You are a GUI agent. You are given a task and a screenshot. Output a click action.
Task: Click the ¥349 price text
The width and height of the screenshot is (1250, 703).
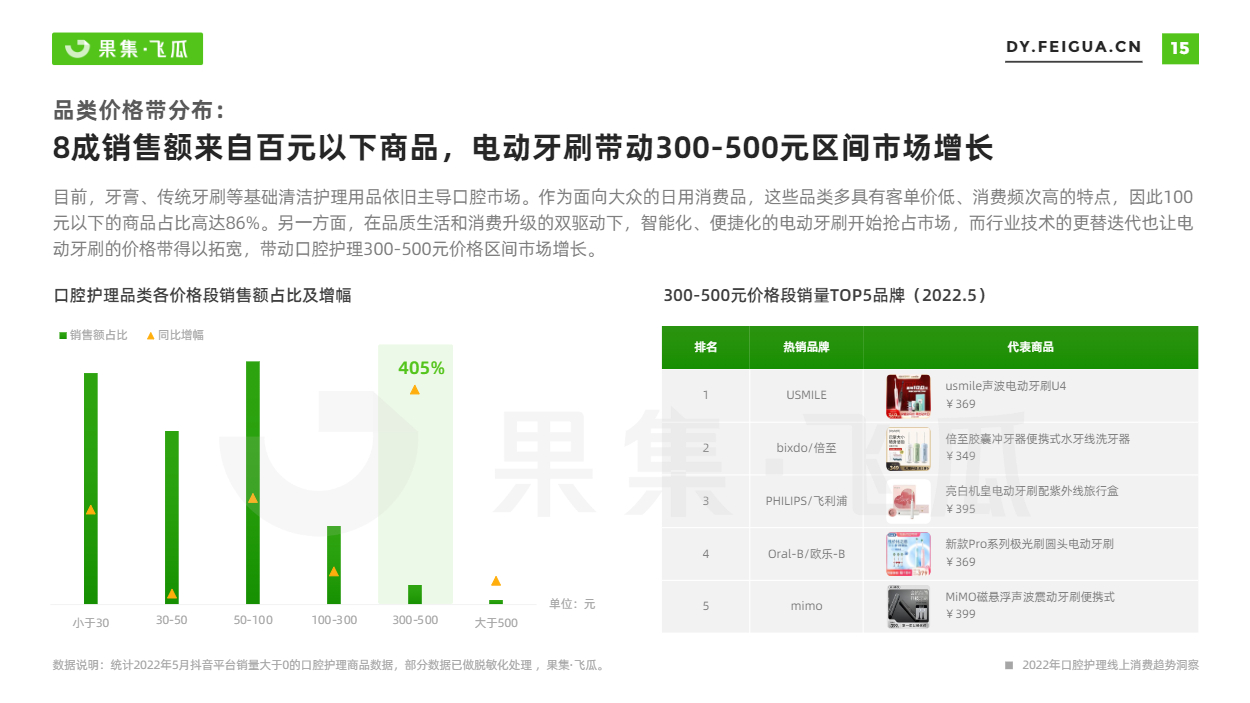(x=960, y=456)
